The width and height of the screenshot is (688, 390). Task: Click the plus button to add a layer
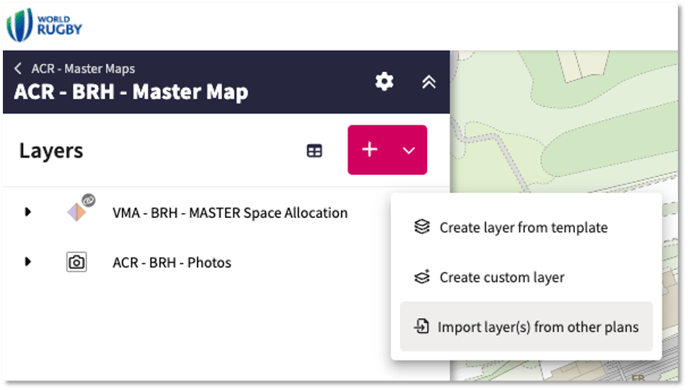[369, 150]
